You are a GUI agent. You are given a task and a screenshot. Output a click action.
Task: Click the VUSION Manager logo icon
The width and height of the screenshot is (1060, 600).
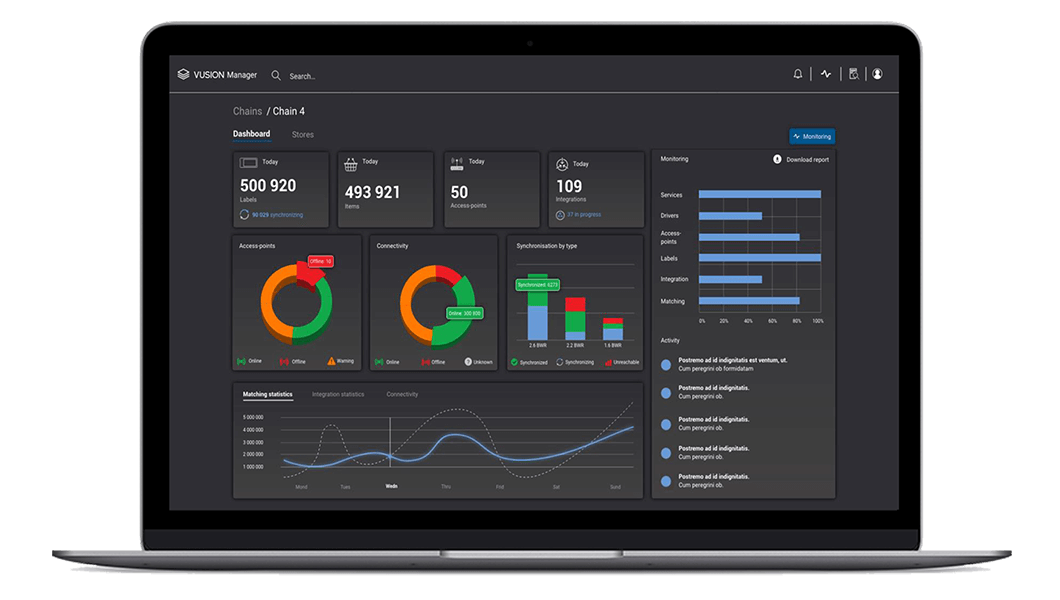pos(182,74)
